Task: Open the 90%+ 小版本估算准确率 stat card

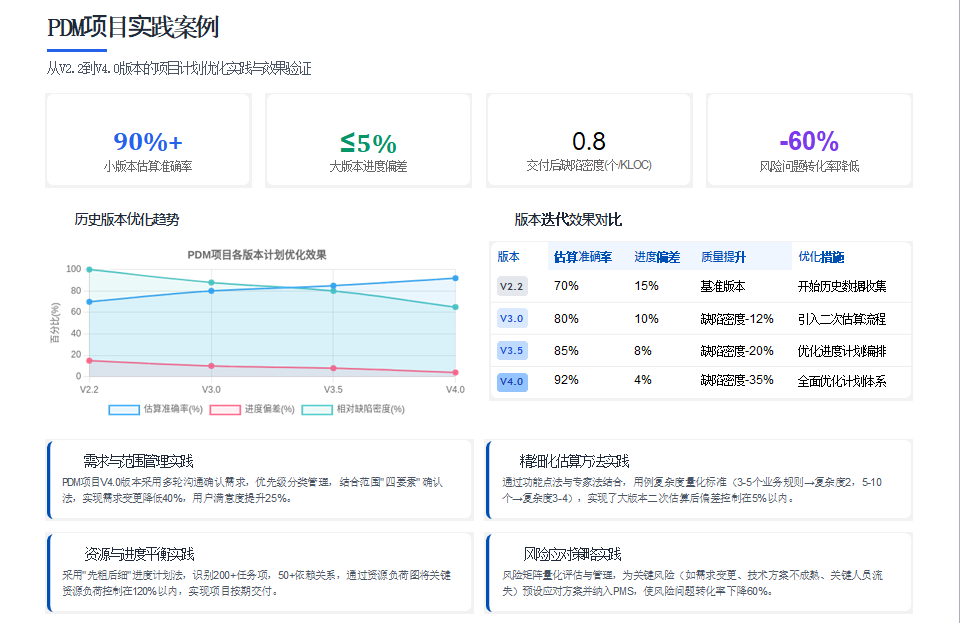Action: click(147, 139)
